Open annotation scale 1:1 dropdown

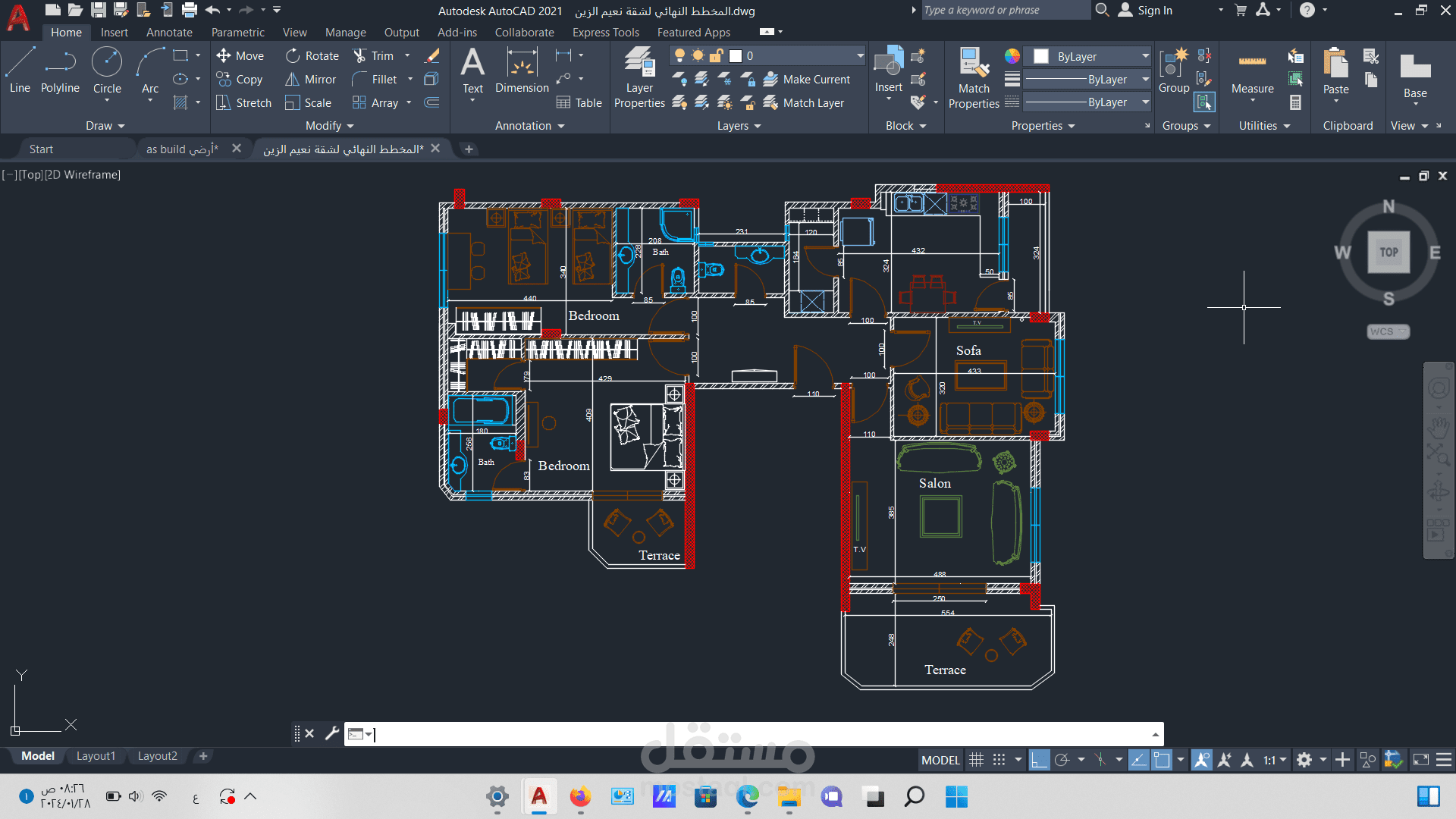click(x=1275, y=760)
